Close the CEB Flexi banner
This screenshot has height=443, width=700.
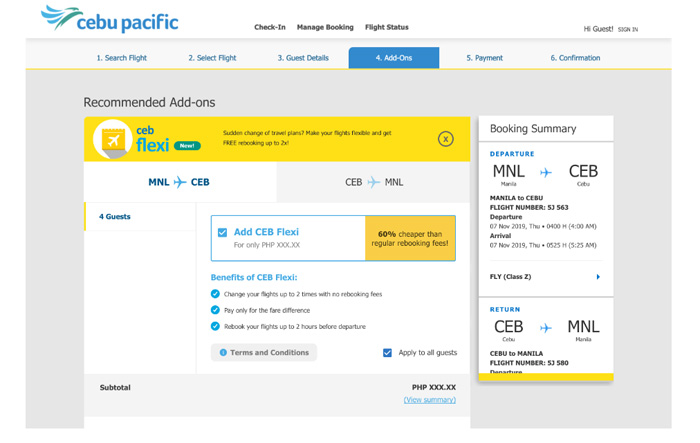pyautogui.click(x=445, y=139)
